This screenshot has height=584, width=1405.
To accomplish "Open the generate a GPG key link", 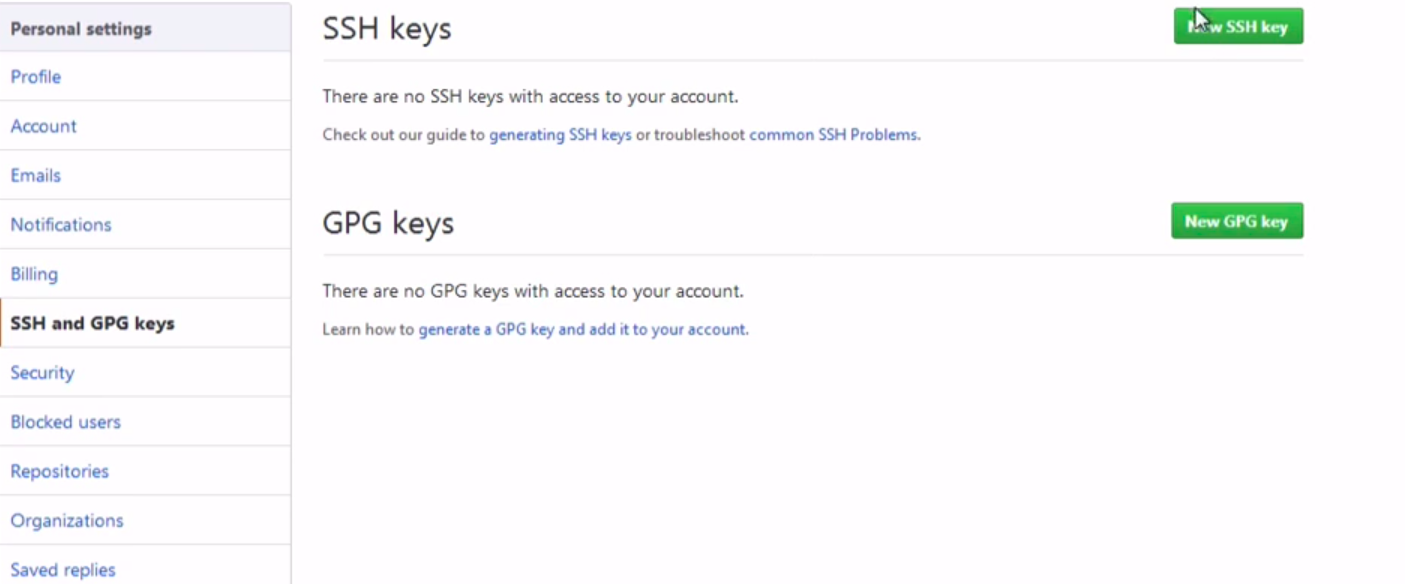I will pyautogui.click(x=582, y=329).
